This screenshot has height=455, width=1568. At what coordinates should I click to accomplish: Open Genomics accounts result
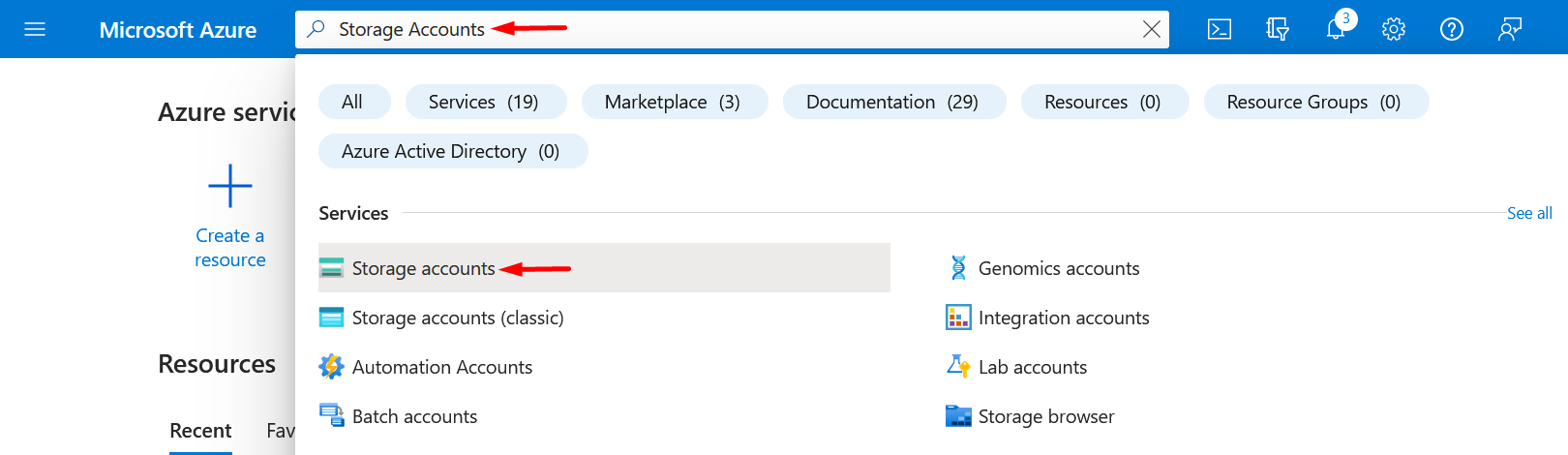1059,268
